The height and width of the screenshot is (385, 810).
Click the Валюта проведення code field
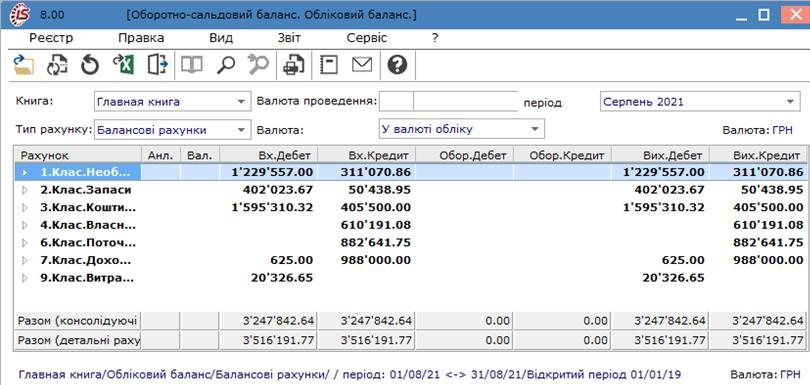[x=396, y=101]
